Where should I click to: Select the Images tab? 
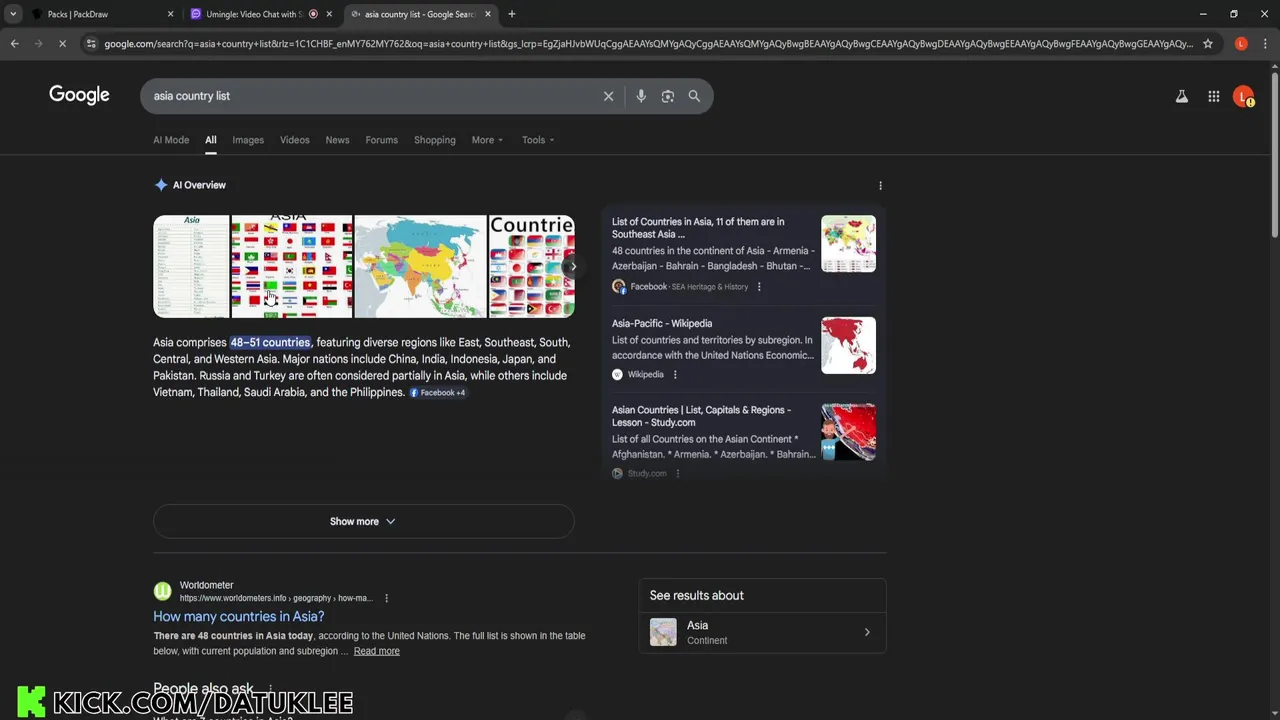(248, 140)
